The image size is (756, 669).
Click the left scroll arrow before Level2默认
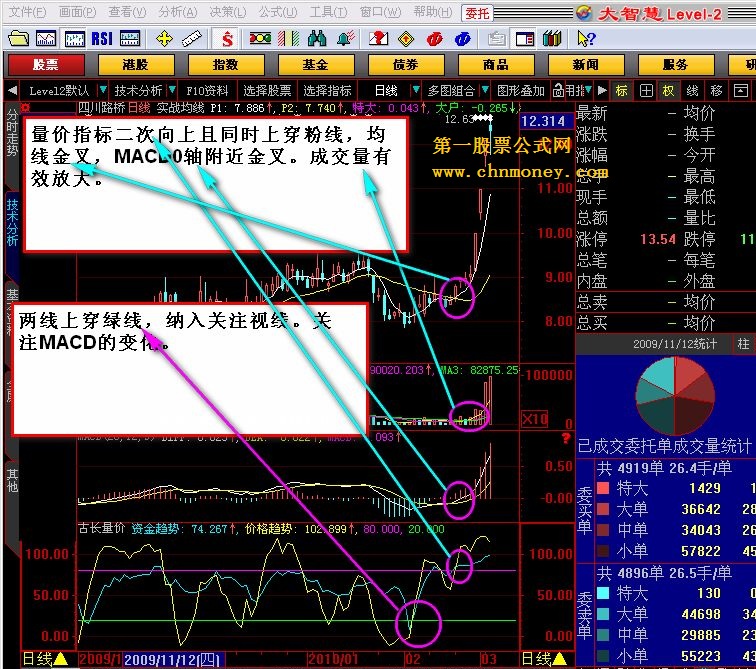tap(13, 90)
